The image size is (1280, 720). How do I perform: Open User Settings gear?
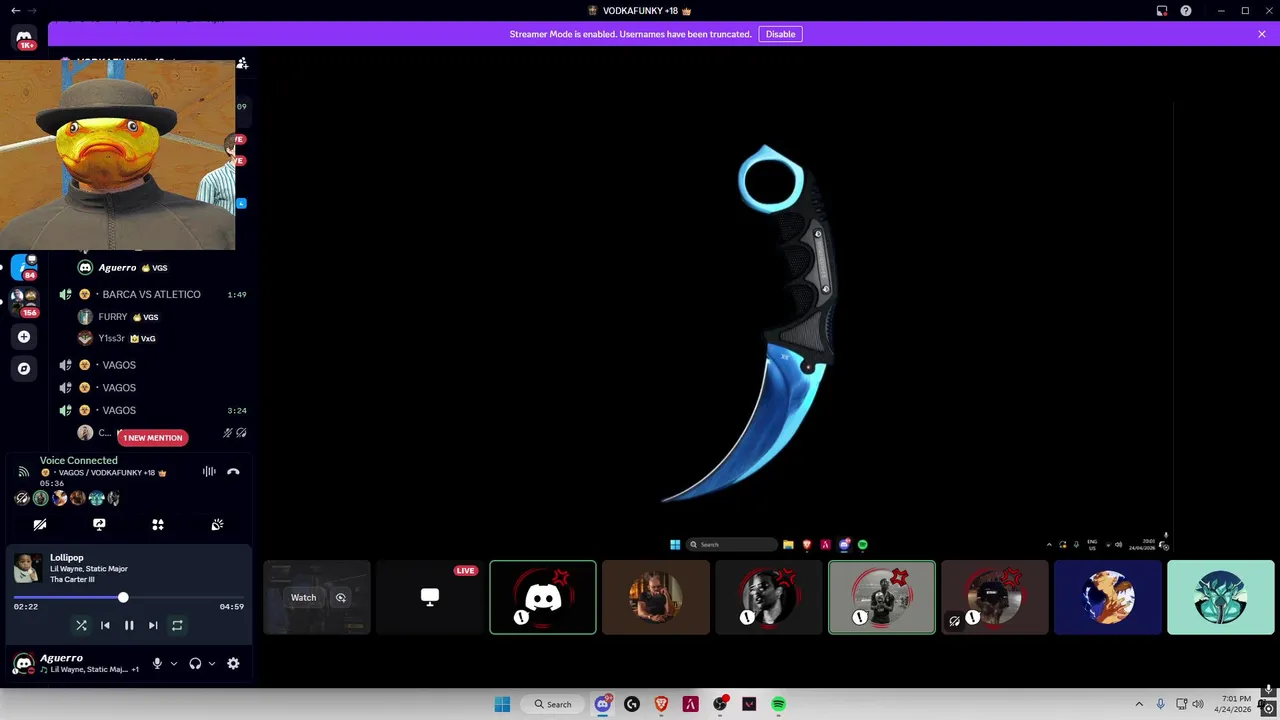point(233,663)
